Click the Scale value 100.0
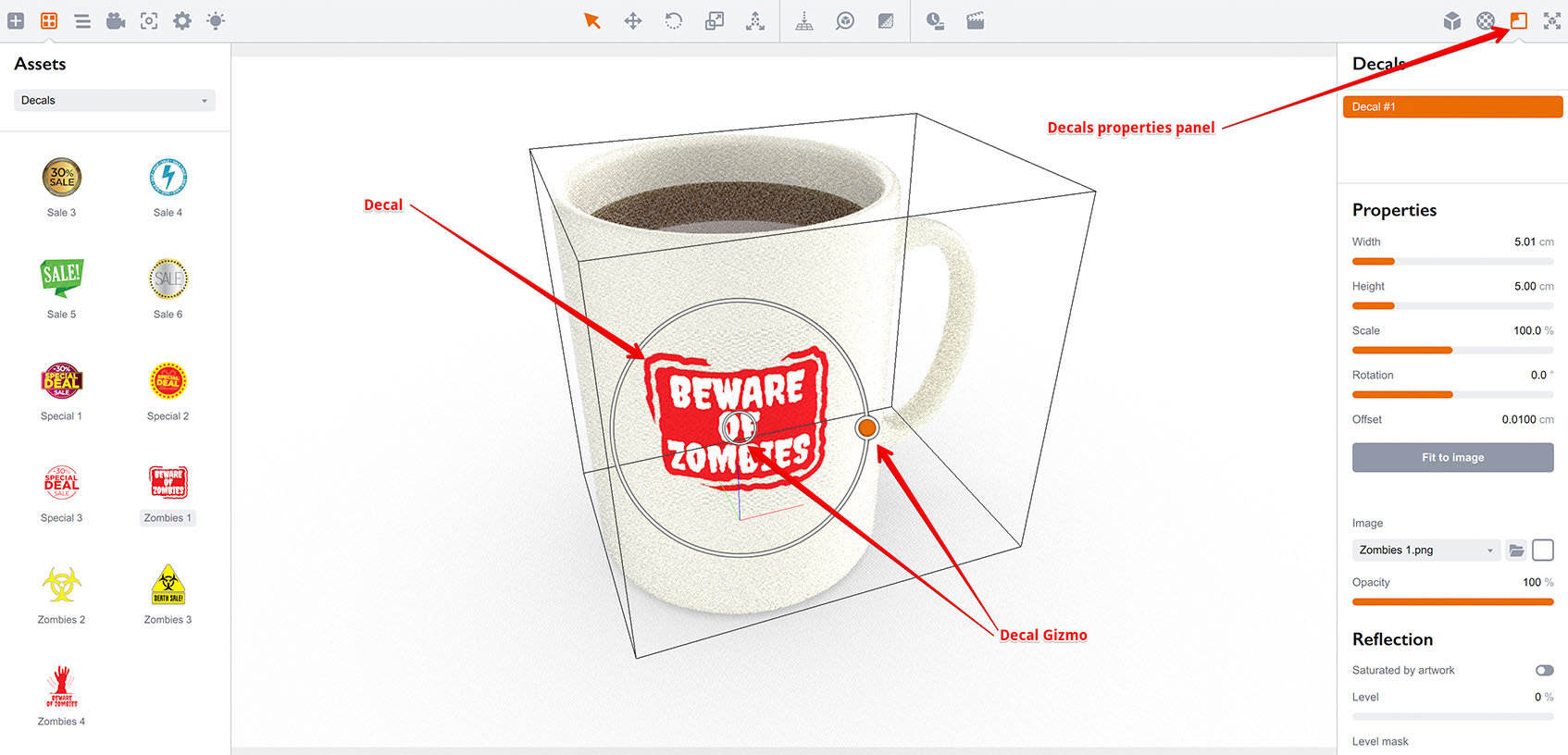Image resolution: width=1568 pixels, height=755 pixels. click(x=1527, y=331)
